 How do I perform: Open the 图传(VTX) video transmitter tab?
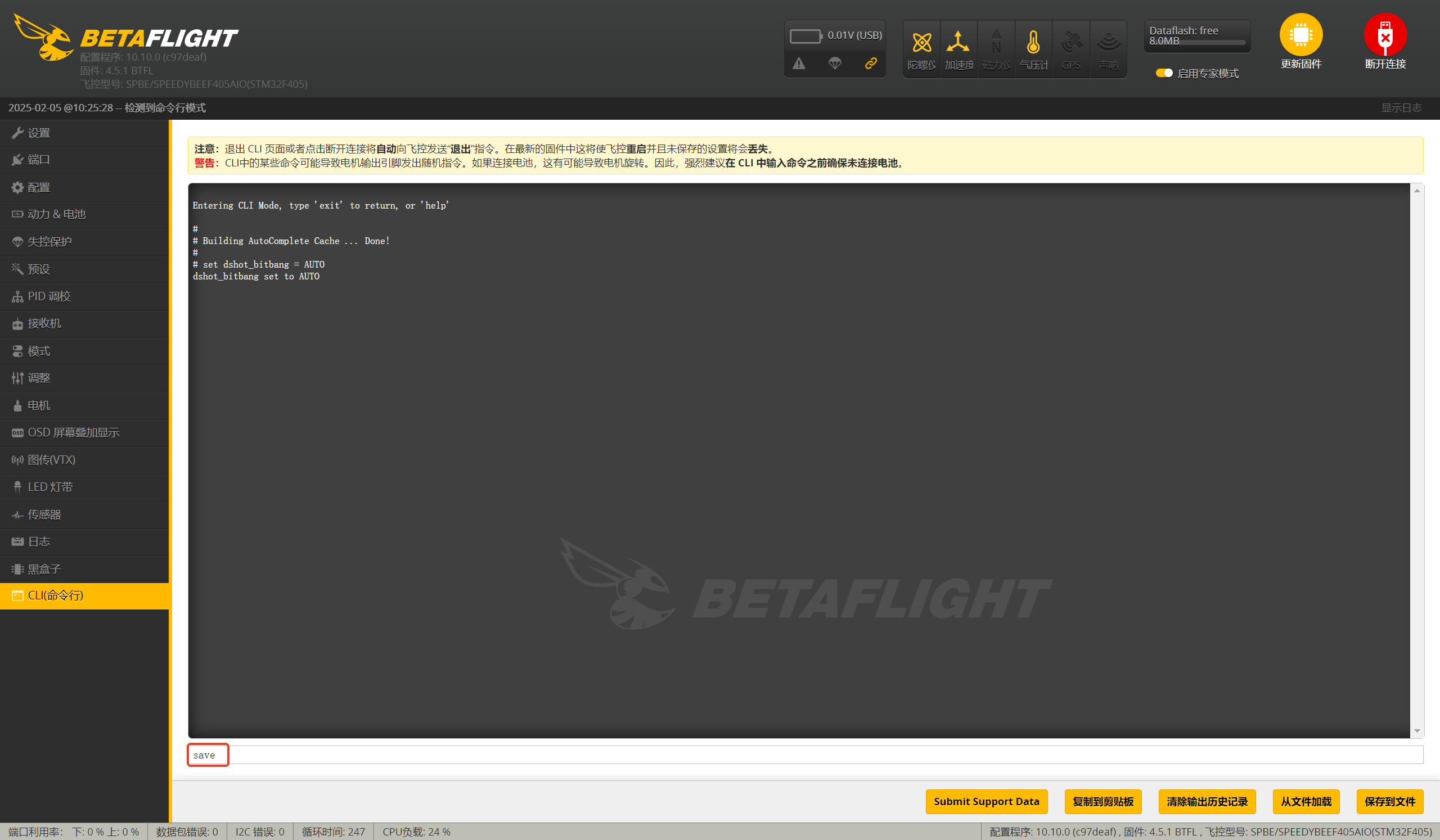pyautogui.click(x=84, y=460)
